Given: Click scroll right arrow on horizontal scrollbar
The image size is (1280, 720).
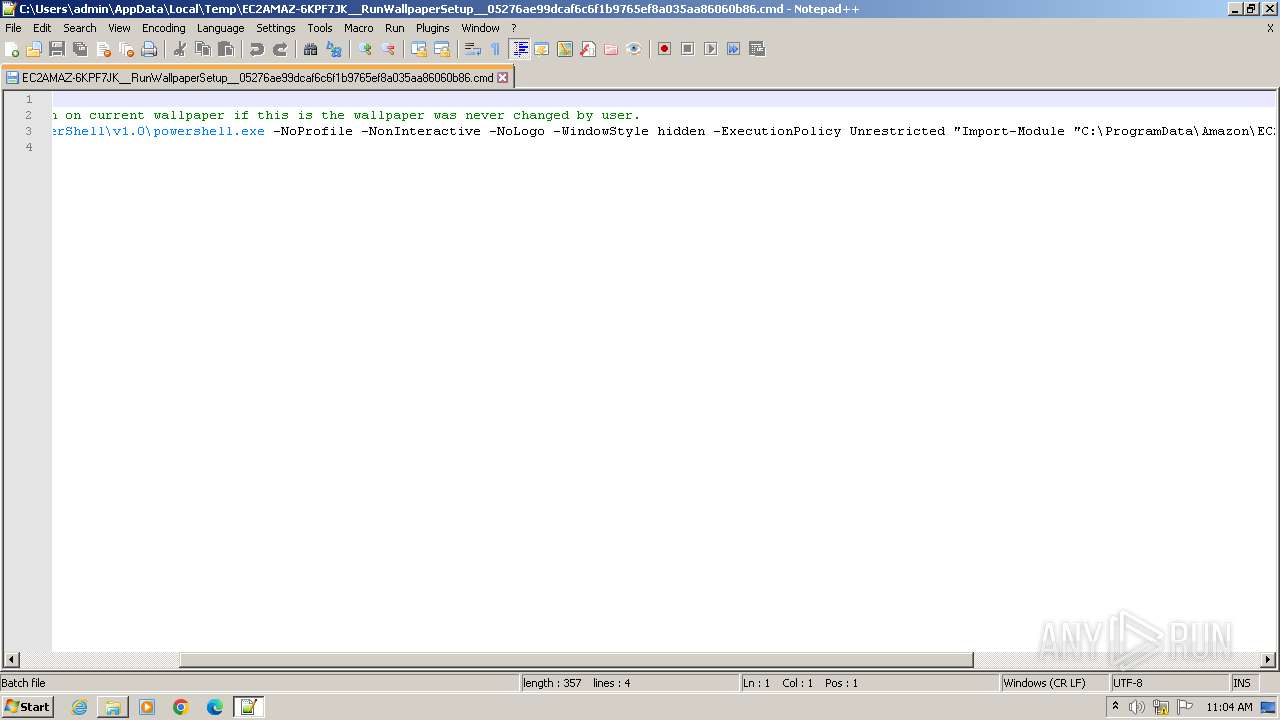Looking at the screenshot, I should 1268,660.
